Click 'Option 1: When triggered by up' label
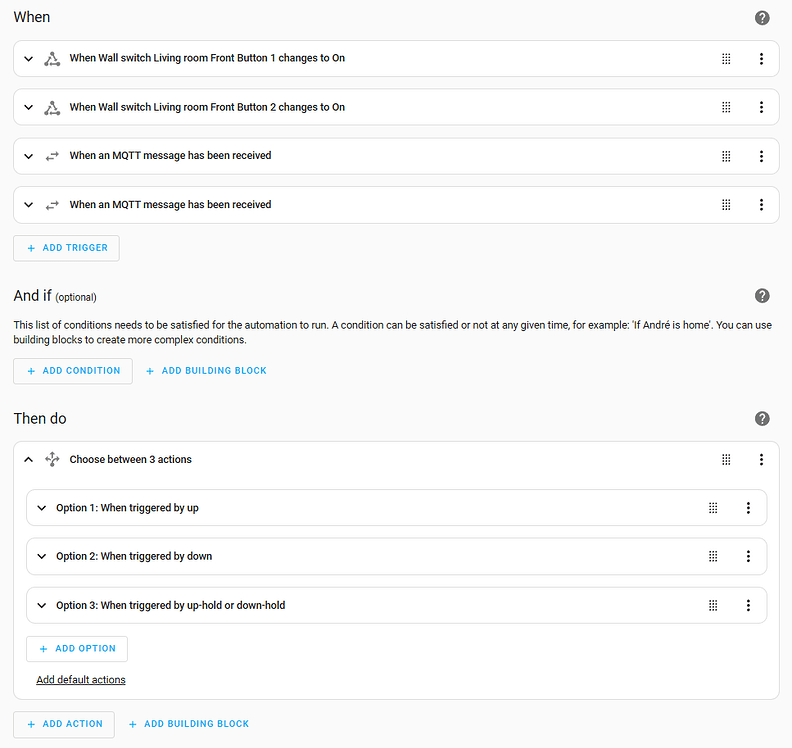This screenshot has height=748, width=792. point(127,508)
